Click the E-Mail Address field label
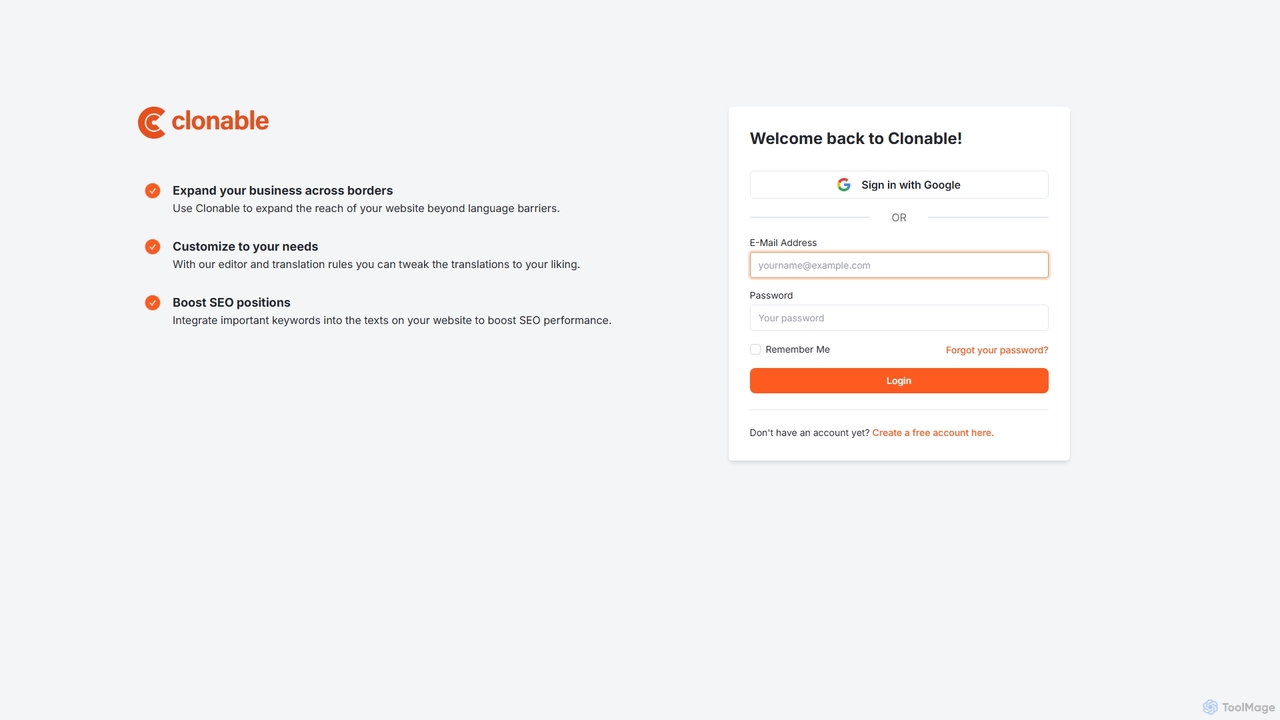This screenshot has height=720, width=1280. tap(783, 243)
